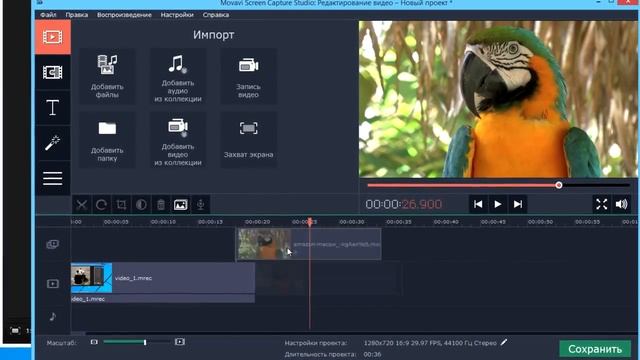Click Захват экрана tile

coord(249,140)
